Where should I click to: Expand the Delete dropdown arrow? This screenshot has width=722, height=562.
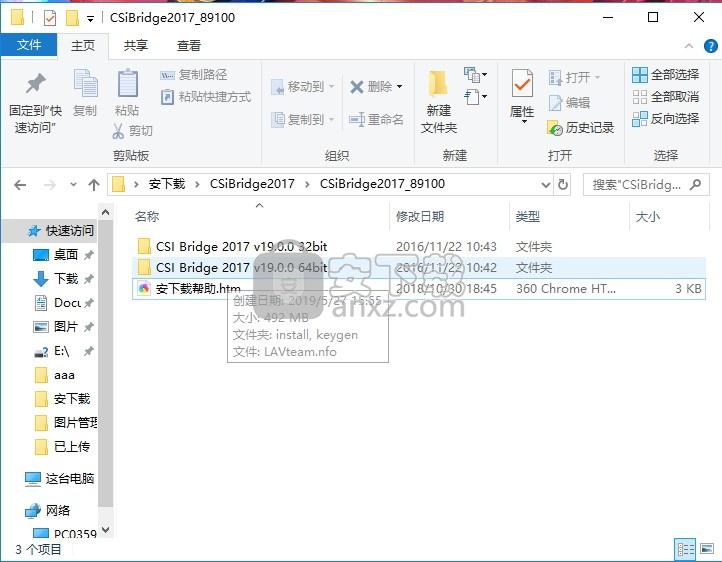[399, 87]
